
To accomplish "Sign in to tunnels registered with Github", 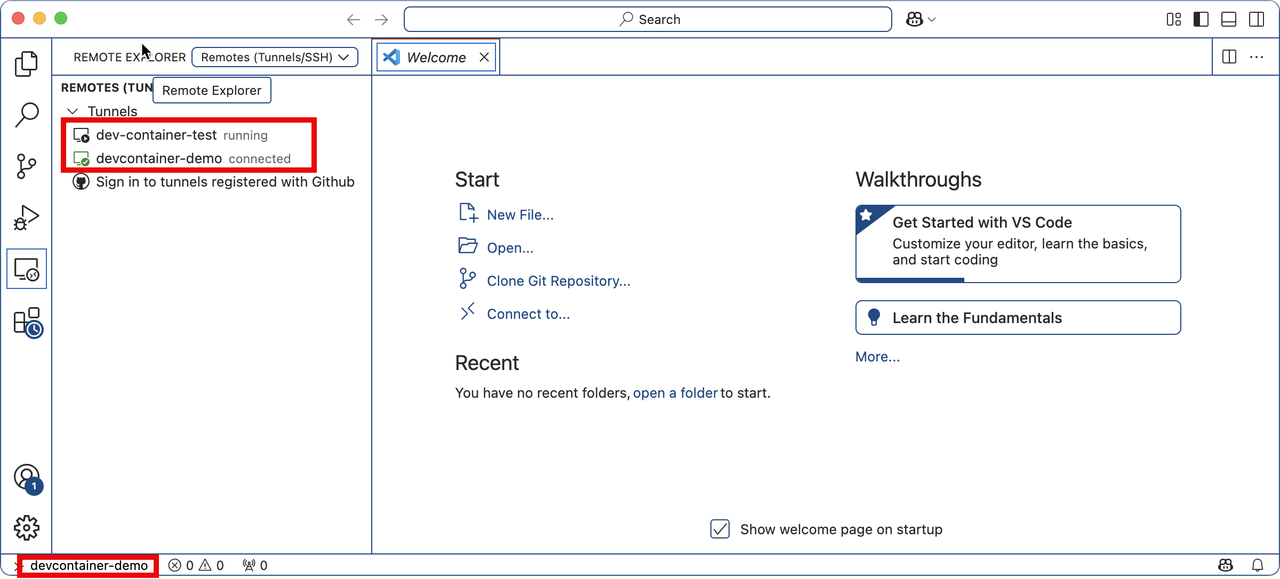I will [214, 182].
